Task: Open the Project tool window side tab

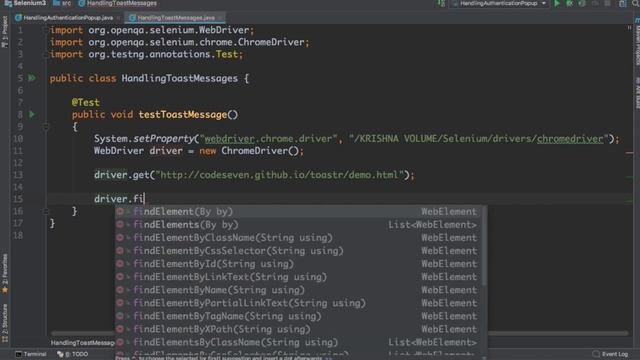Action: pos(4,32)
